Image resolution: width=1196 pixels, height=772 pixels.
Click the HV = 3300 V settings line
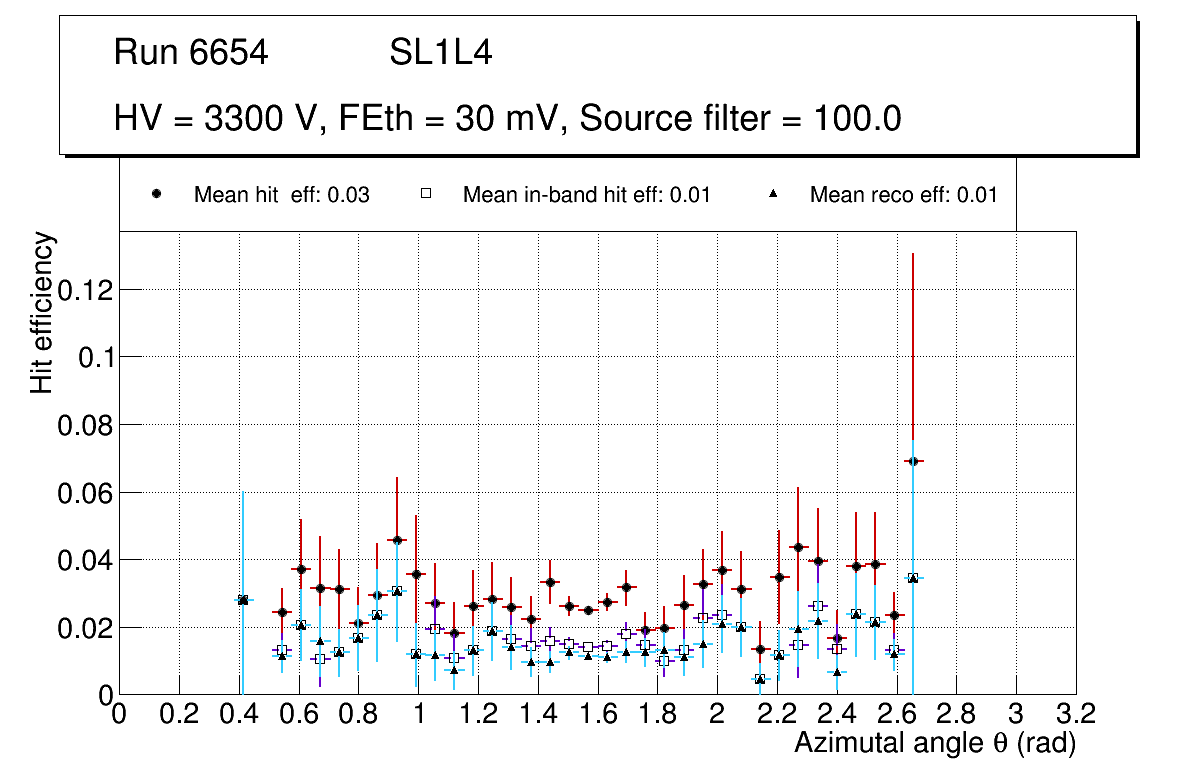(507, 119)
